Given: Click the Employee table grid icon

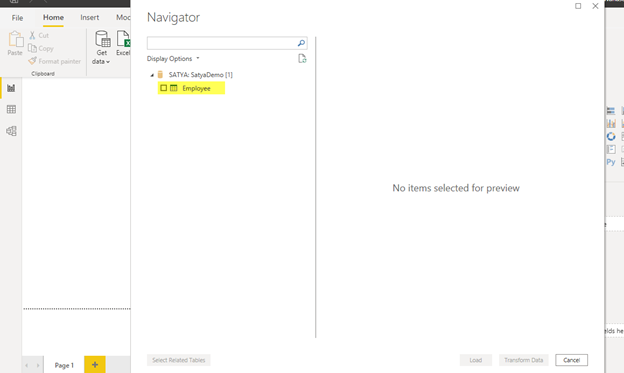Looking at the screenshot, I should 174,88.
